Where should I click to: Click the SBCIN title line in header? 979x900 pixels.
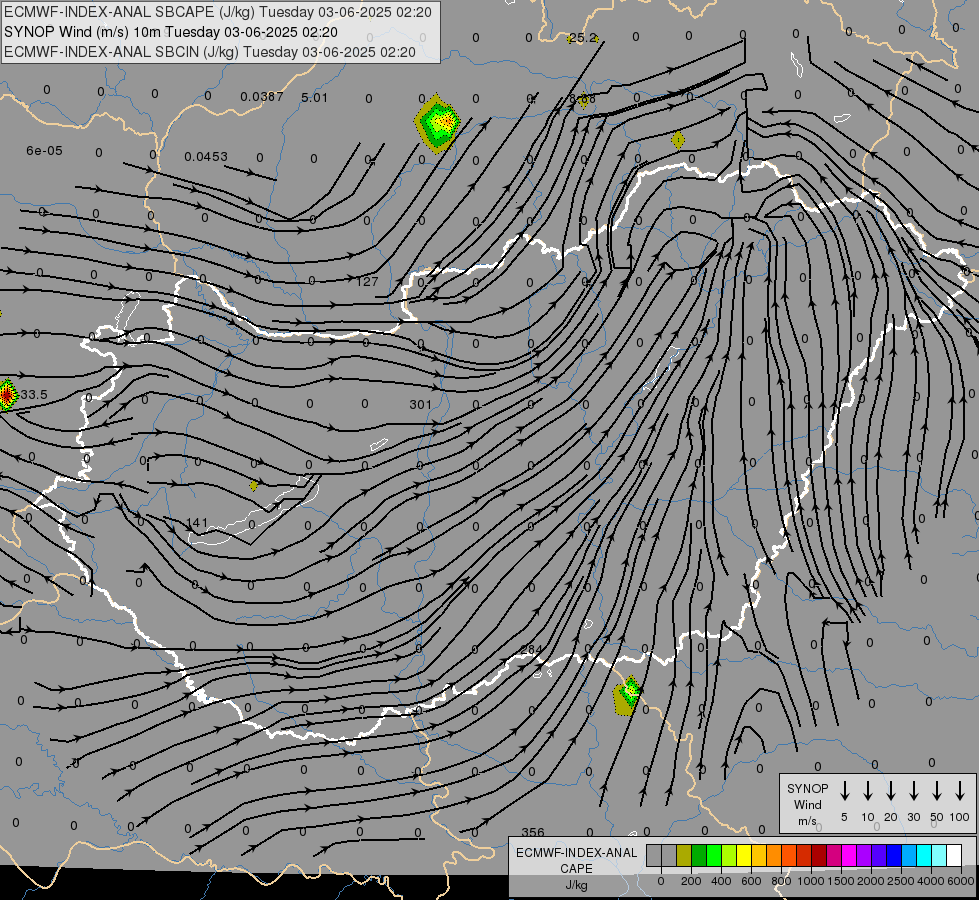pyautogui.click(x=210, y=52)
